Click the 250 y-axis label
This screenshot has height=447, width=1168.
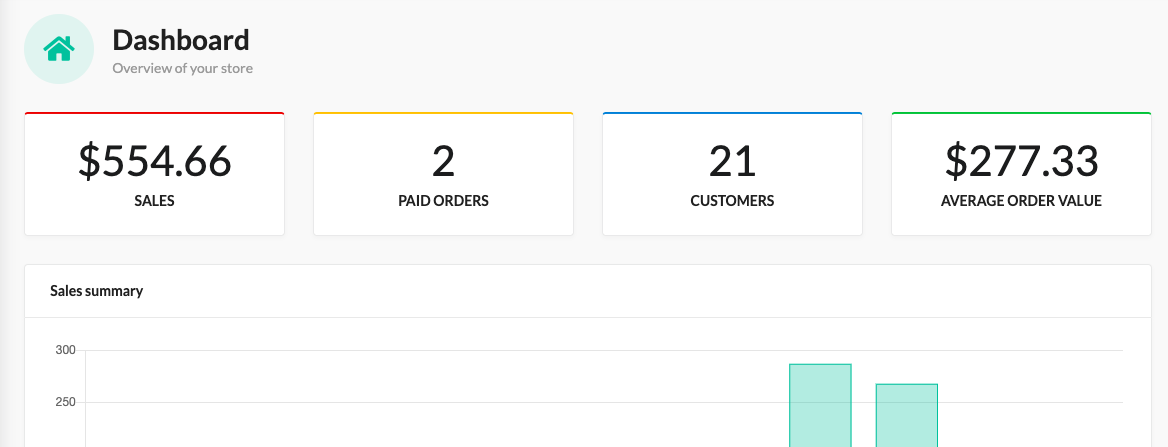pos(66,402)
